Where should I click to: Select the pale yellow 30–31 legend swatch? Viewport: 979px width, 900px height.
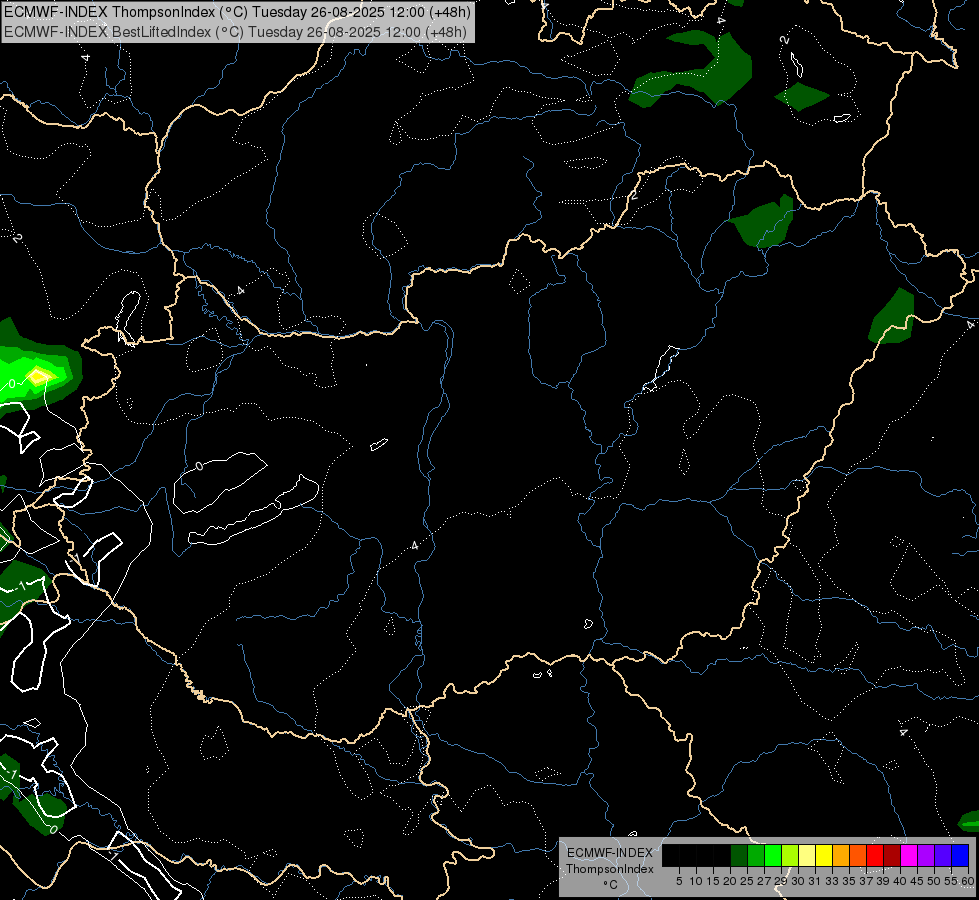(807, 856)
